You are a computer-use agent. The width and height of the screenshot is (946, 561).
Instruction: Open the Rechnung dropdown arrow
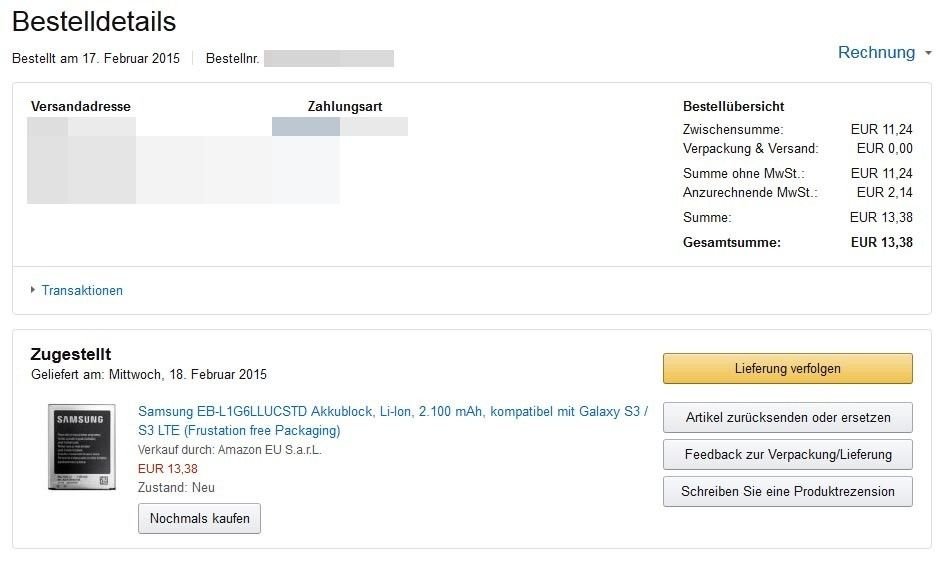[929, 53]
